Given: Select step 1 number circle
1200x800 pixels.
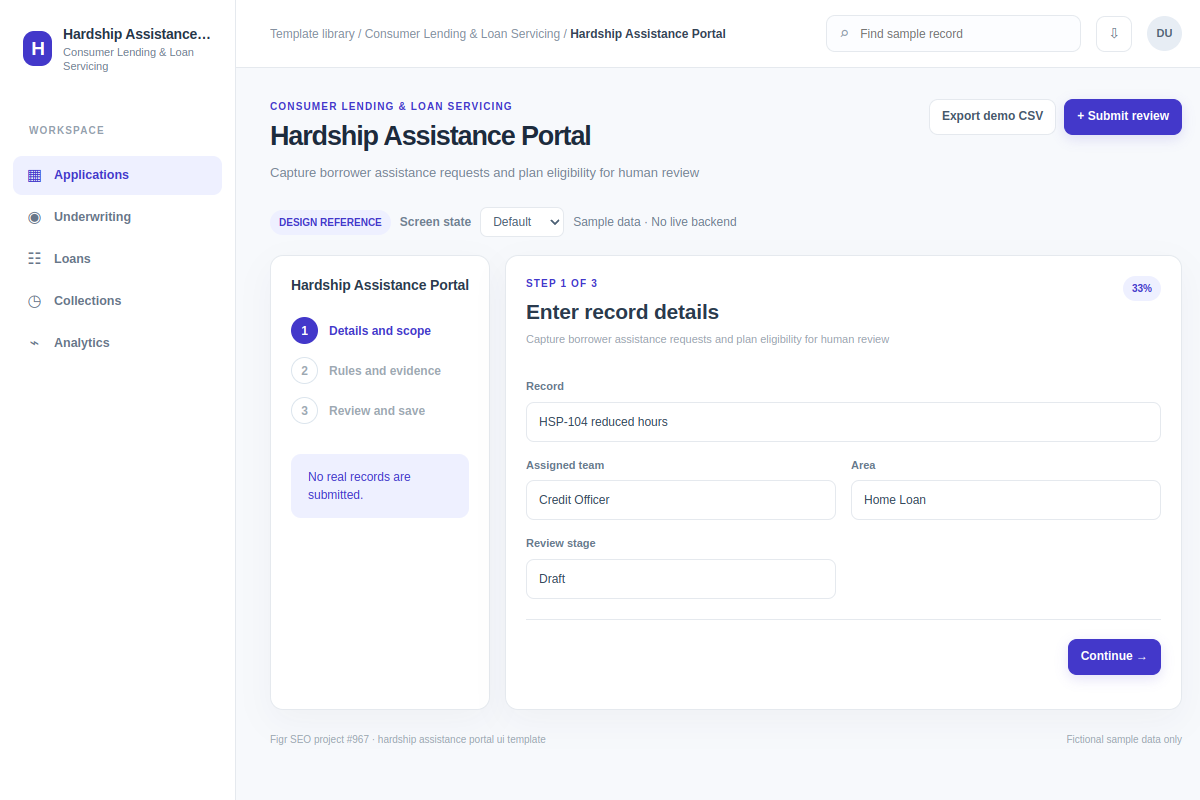Looking at the screenshot, I should click(305, 331).
